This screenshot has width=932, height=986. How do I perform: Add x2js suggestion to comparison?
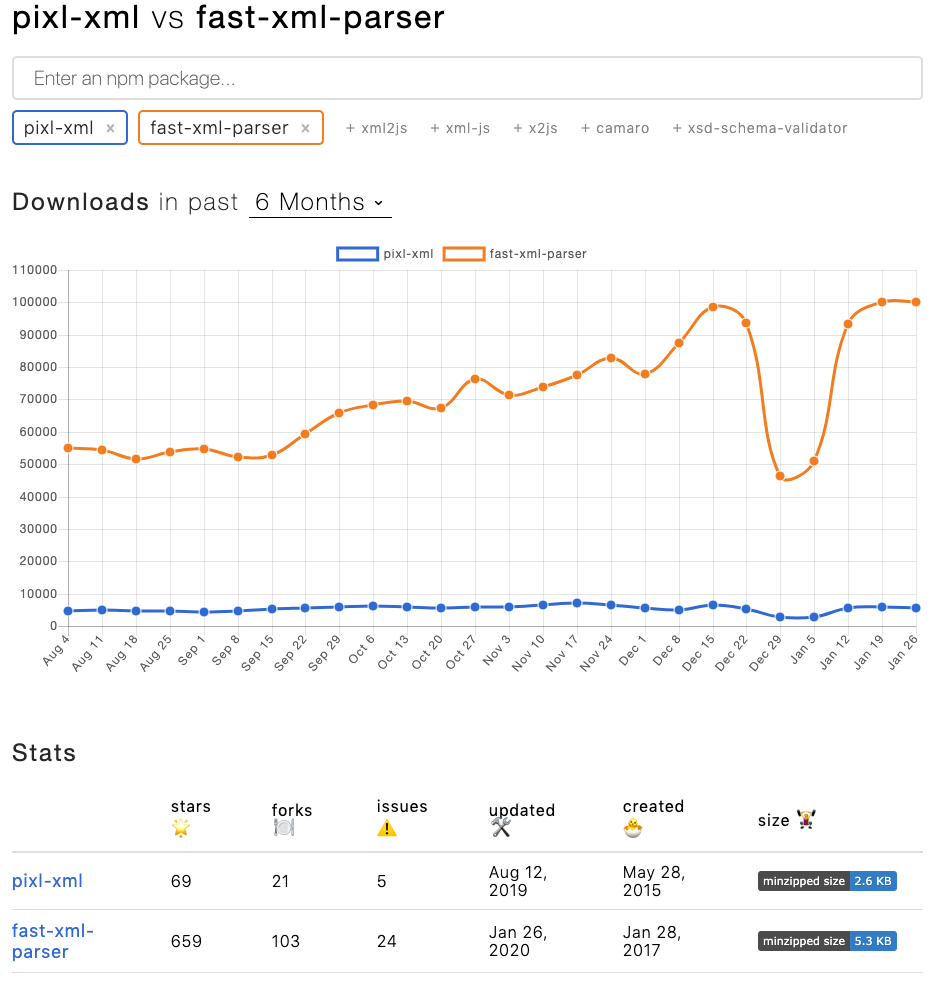tap(535, 128)
